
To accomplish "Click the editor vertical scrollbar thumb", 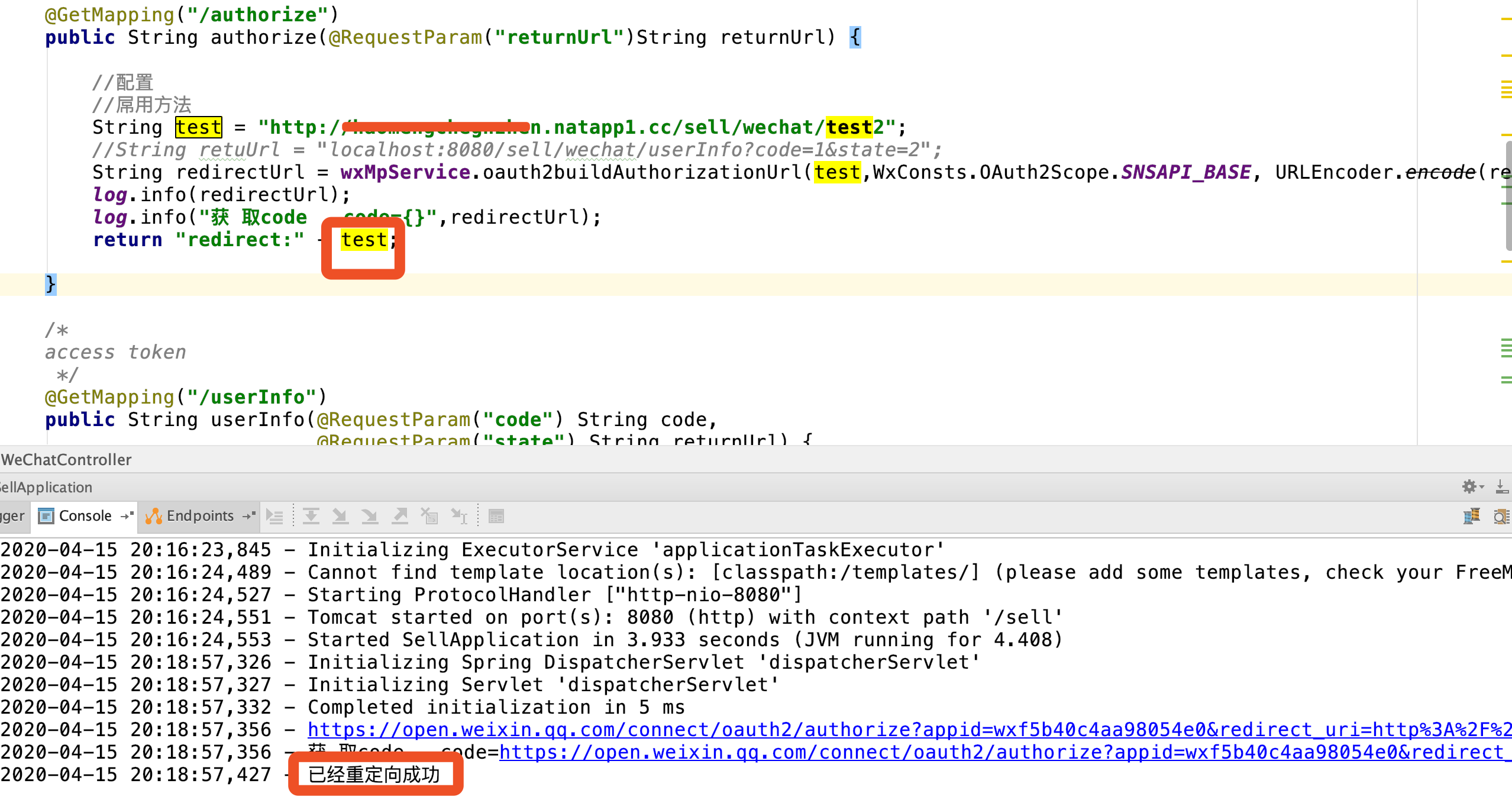I will (x=1508, y=196).
